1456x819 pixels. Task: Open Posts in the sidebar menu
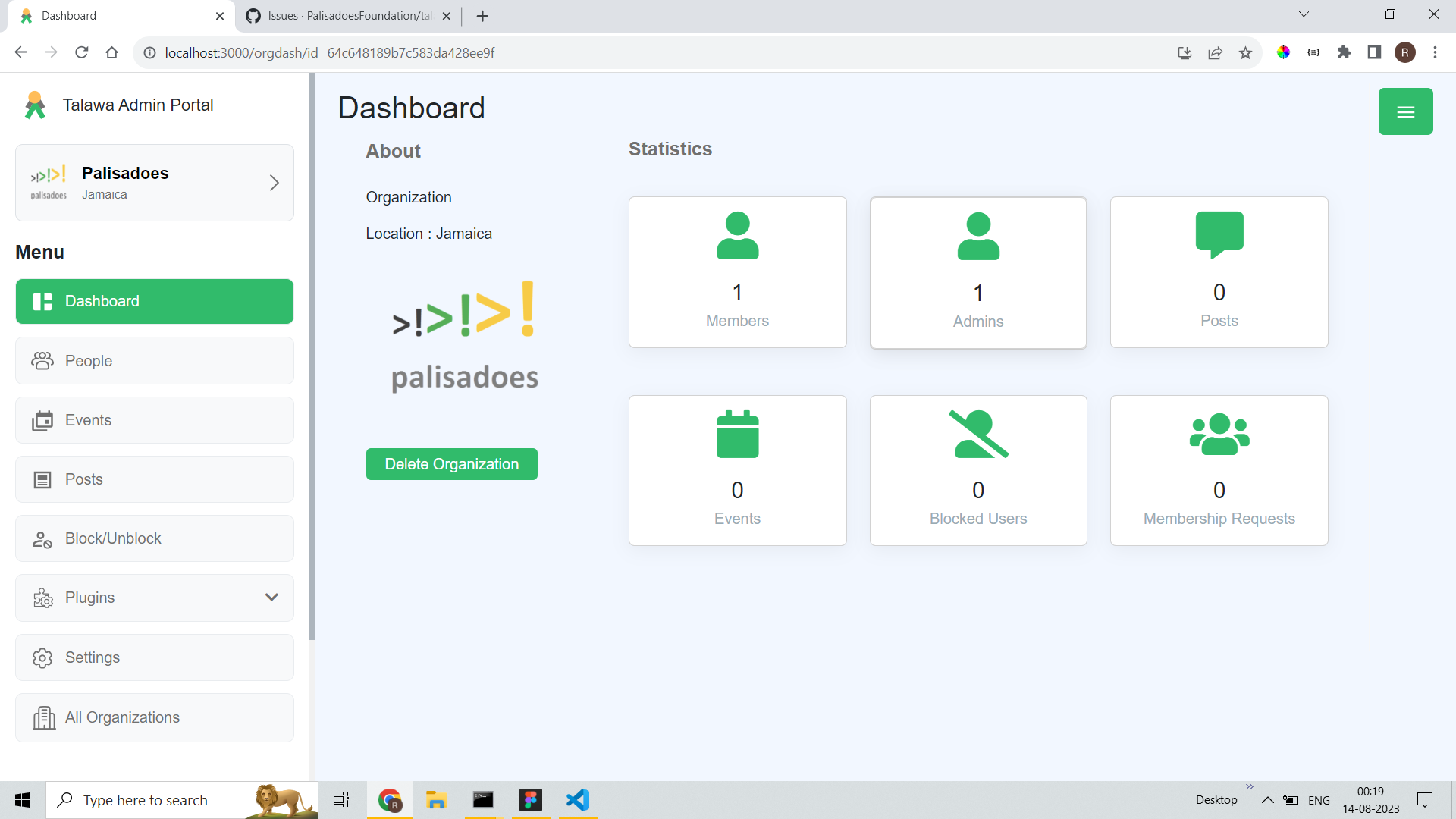point(155,479)
